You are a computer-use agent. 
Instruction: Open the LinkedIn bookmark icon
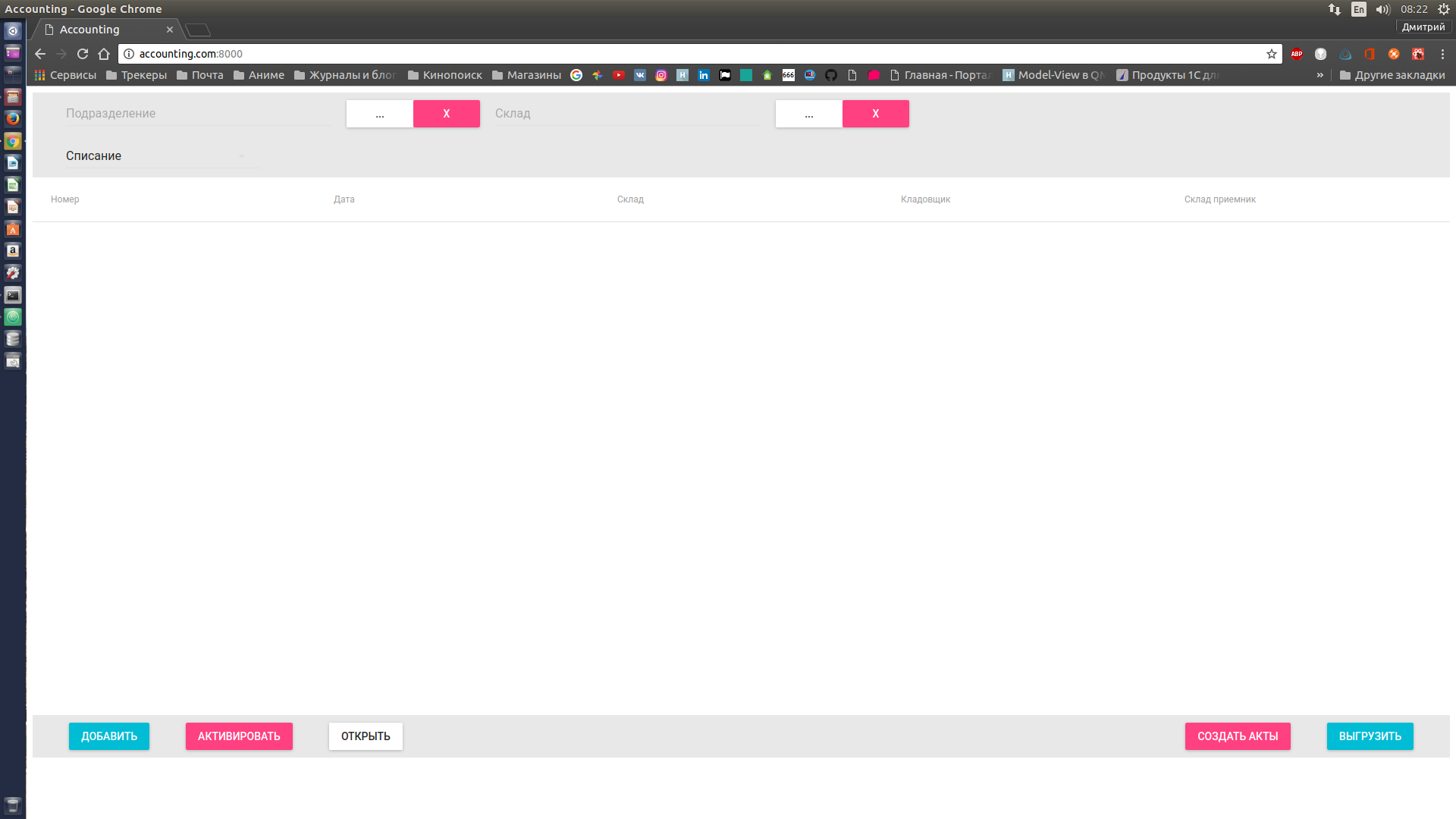[x=704, y=75]
